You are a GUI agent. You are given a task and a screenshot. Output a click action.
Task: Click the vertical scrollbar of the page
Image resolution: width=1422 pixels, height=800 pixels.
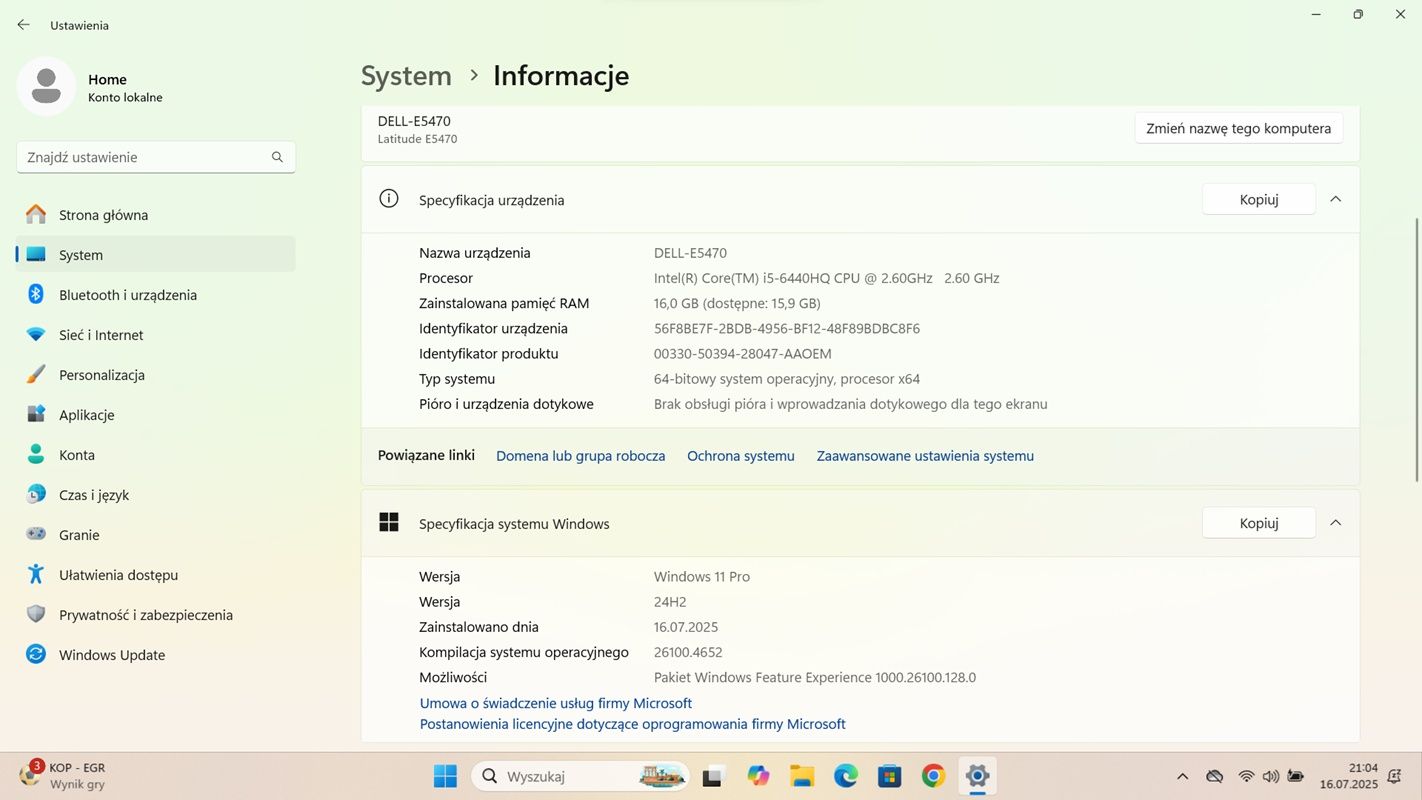(x=1415, y=348)
